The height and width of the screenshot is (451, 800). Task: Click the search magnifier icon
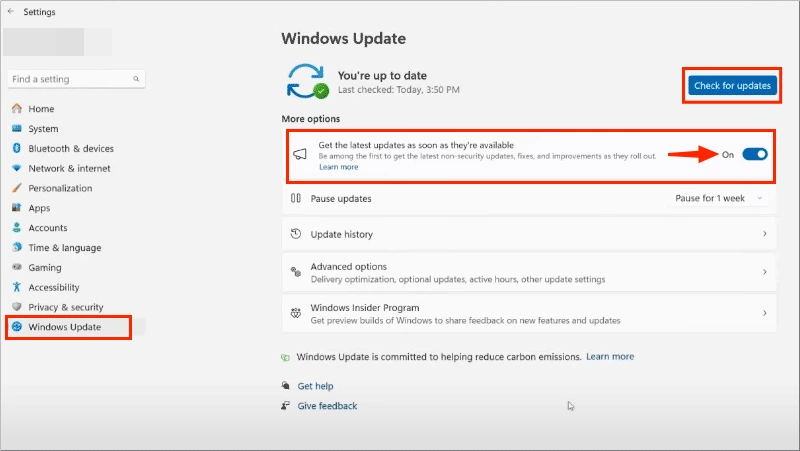136,79
